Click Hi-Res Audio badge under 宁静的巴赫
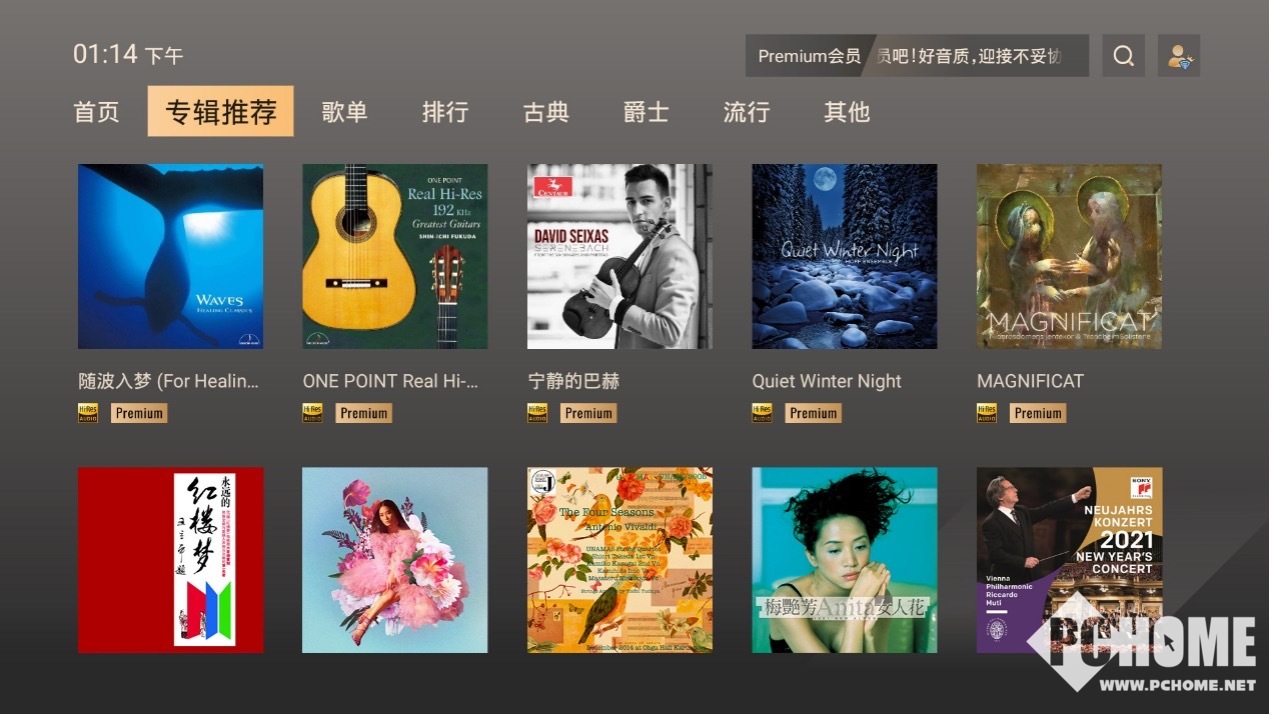This screenshot has height=715, width=1274. pos(538,413)
